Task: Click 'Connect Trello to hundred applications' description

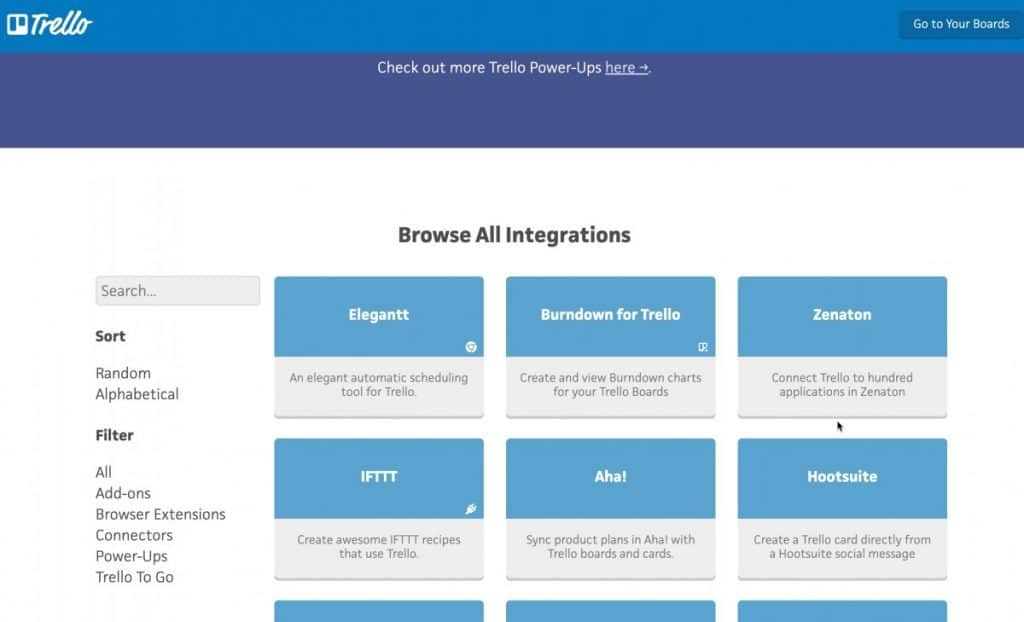Action: tap(842, 385)
